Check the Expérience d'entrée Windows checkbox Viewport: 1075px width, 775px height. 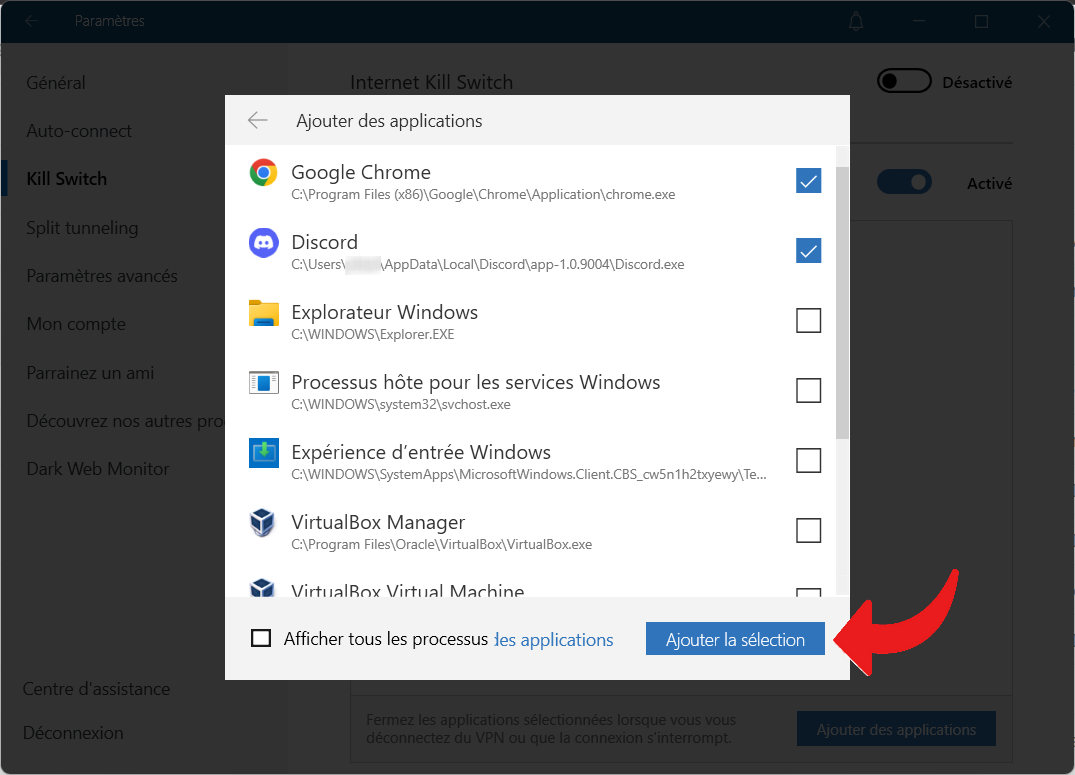click(x=808, y=460)
